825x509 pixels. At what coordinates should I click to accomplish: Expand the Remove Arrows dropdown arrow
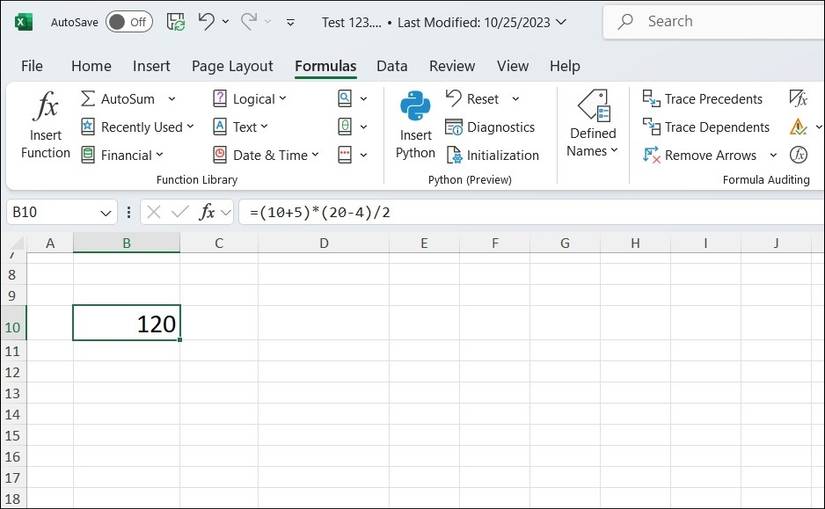click(x=773, y=155)
